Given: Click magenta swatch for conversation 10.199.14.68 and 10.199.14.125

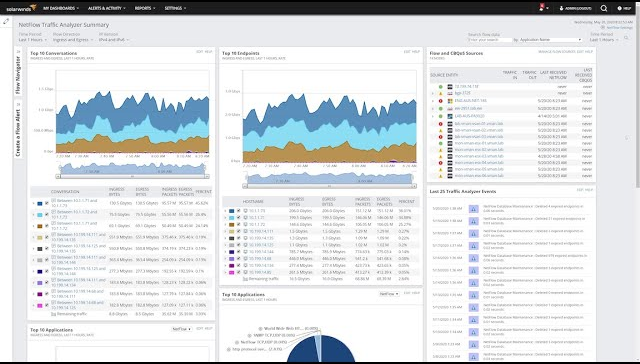Looking at the screenshot, I should point(40,305).
